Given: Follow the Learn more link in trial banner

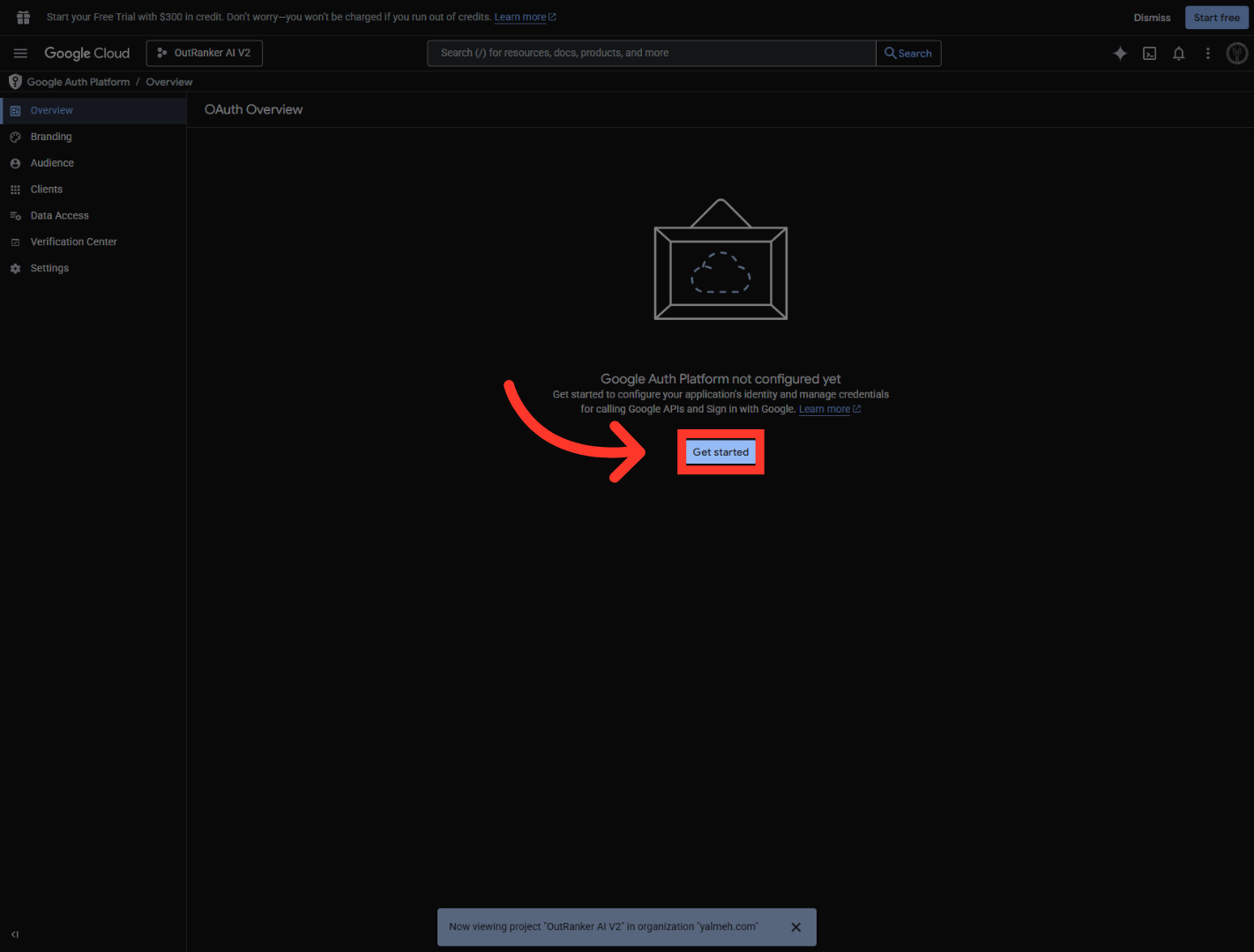Looking at the screenshot, I should point(525,17).
